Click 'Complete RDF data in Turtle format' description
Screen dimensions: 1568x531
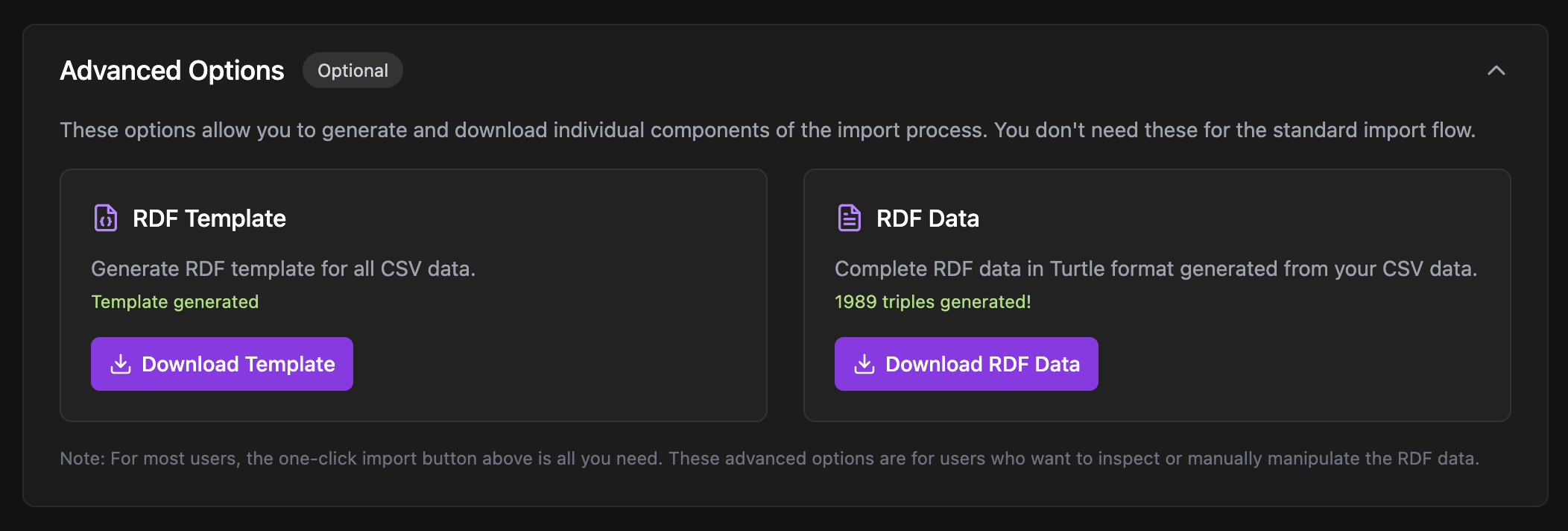pyautogui.click(x=1156, y=268)
